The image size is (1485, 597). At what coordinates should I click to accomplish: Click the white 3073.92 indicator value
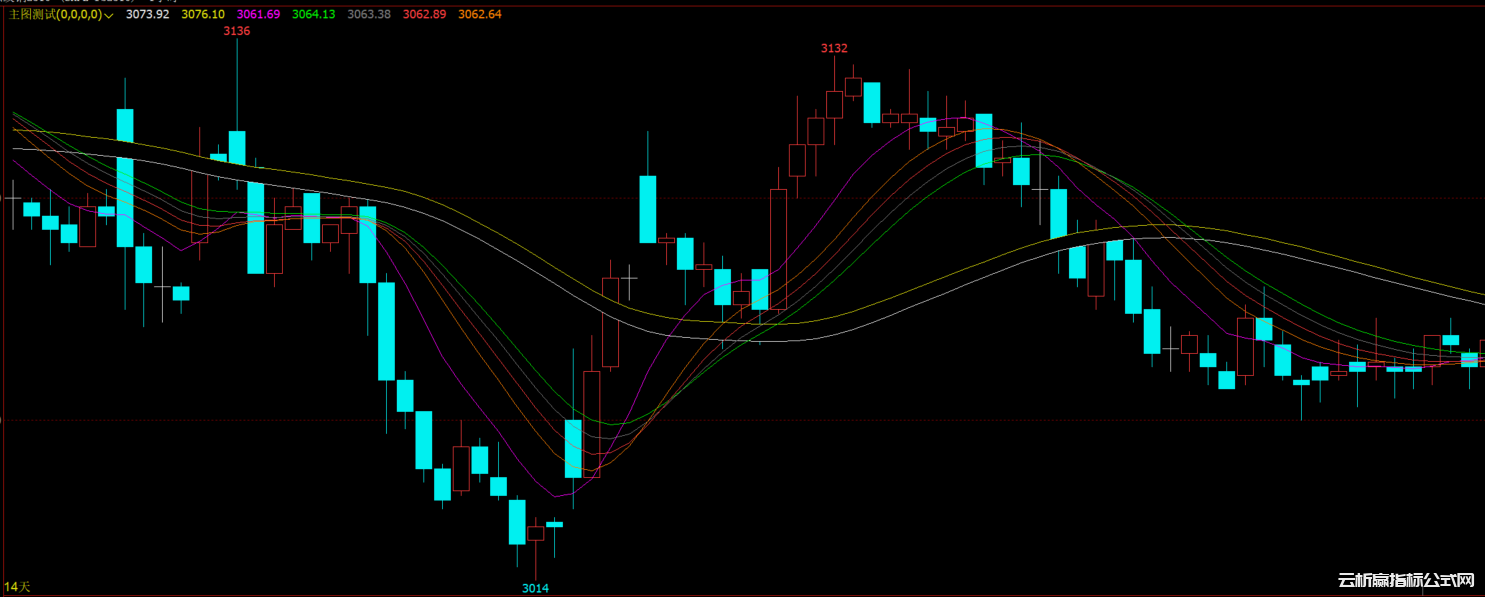147,15
